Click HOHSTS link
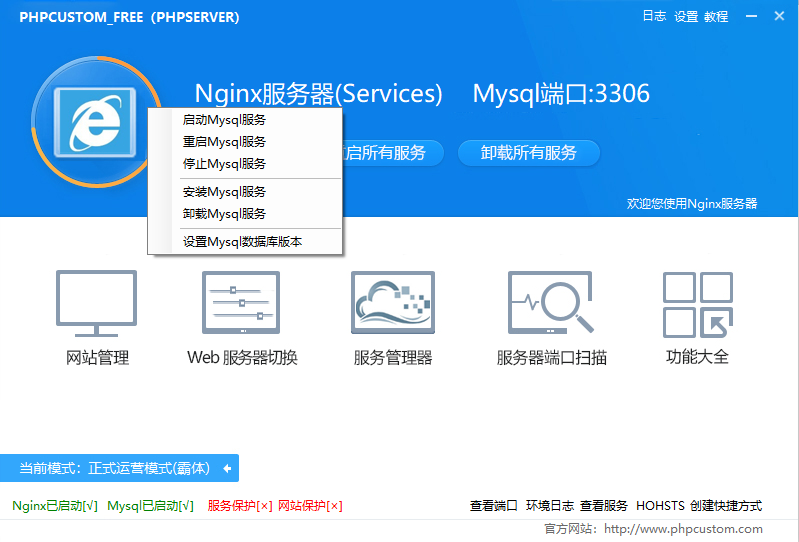The width and height of the screenshot is (799, 542). coord(660,506)
